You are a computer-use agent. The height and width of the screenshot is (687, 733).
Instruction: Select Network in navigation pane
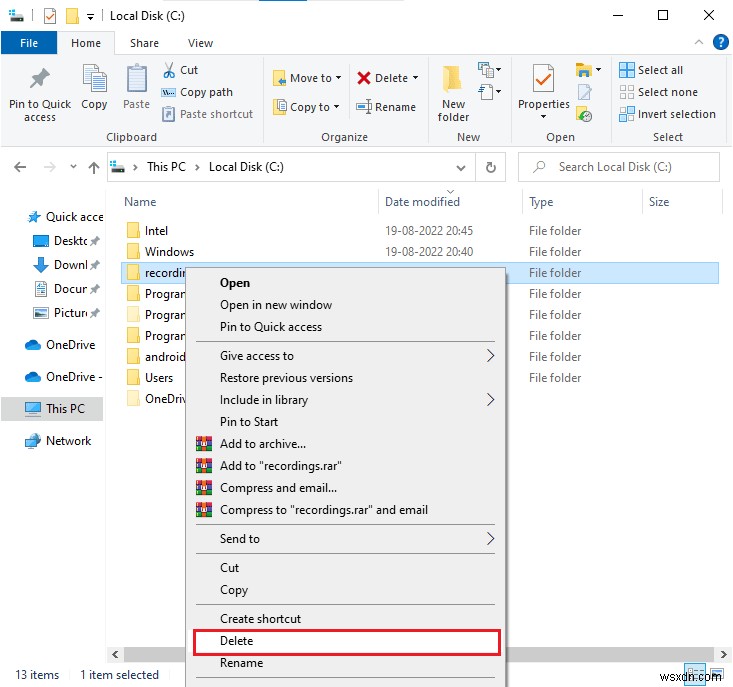pyautogui.click(x=58, y=441)
